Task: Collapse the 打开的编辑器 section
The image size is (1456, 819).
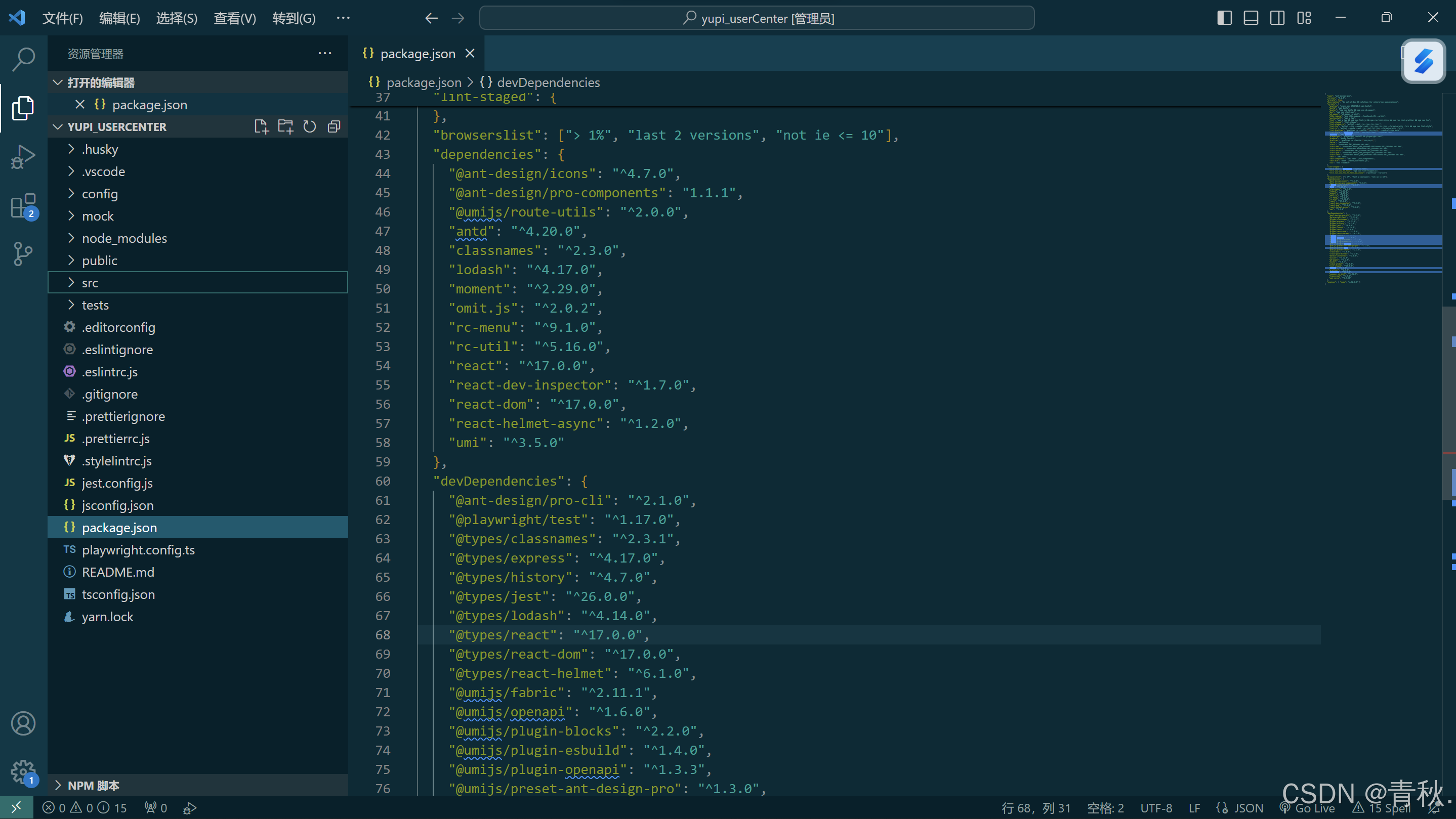Action: click(101, 82)
